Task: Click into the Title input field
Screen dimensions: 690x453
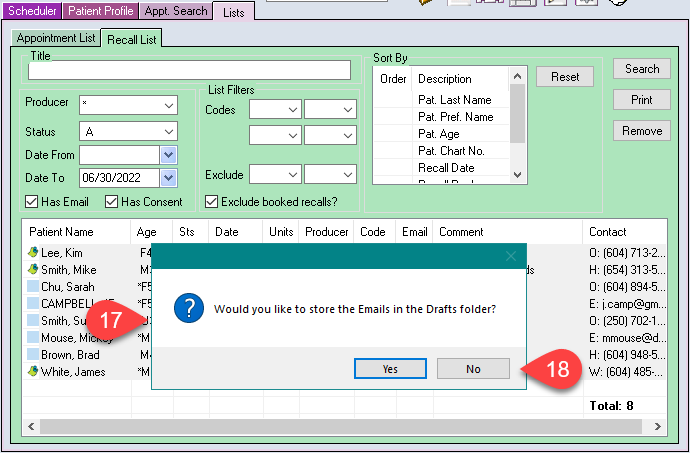Action: tap(189, 70)
